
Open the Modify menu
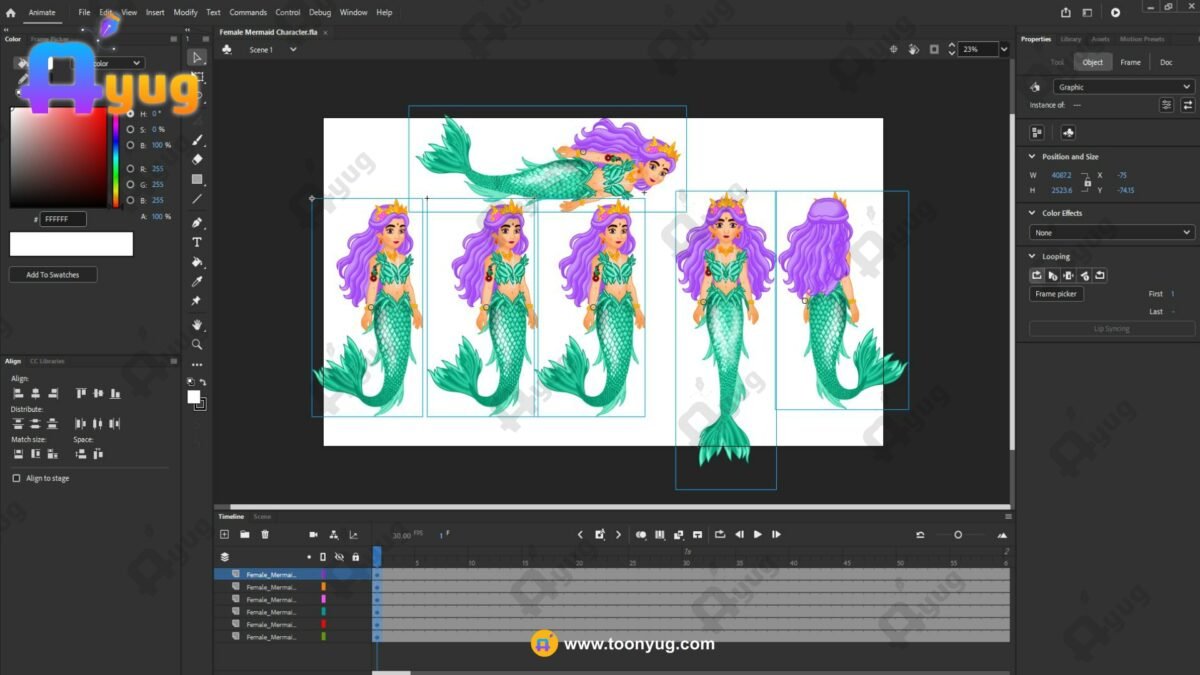[x=185, y=13]
